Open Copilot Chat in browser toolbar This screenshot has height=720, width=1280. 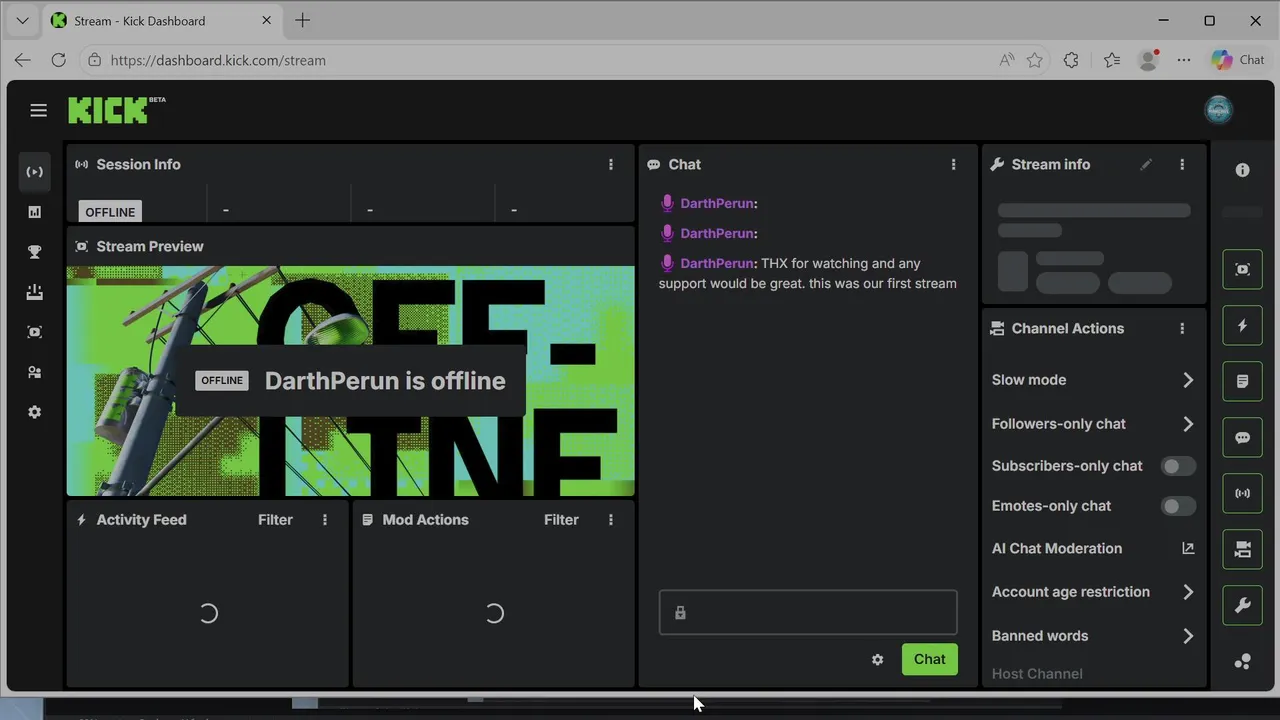pos(1238,60)
